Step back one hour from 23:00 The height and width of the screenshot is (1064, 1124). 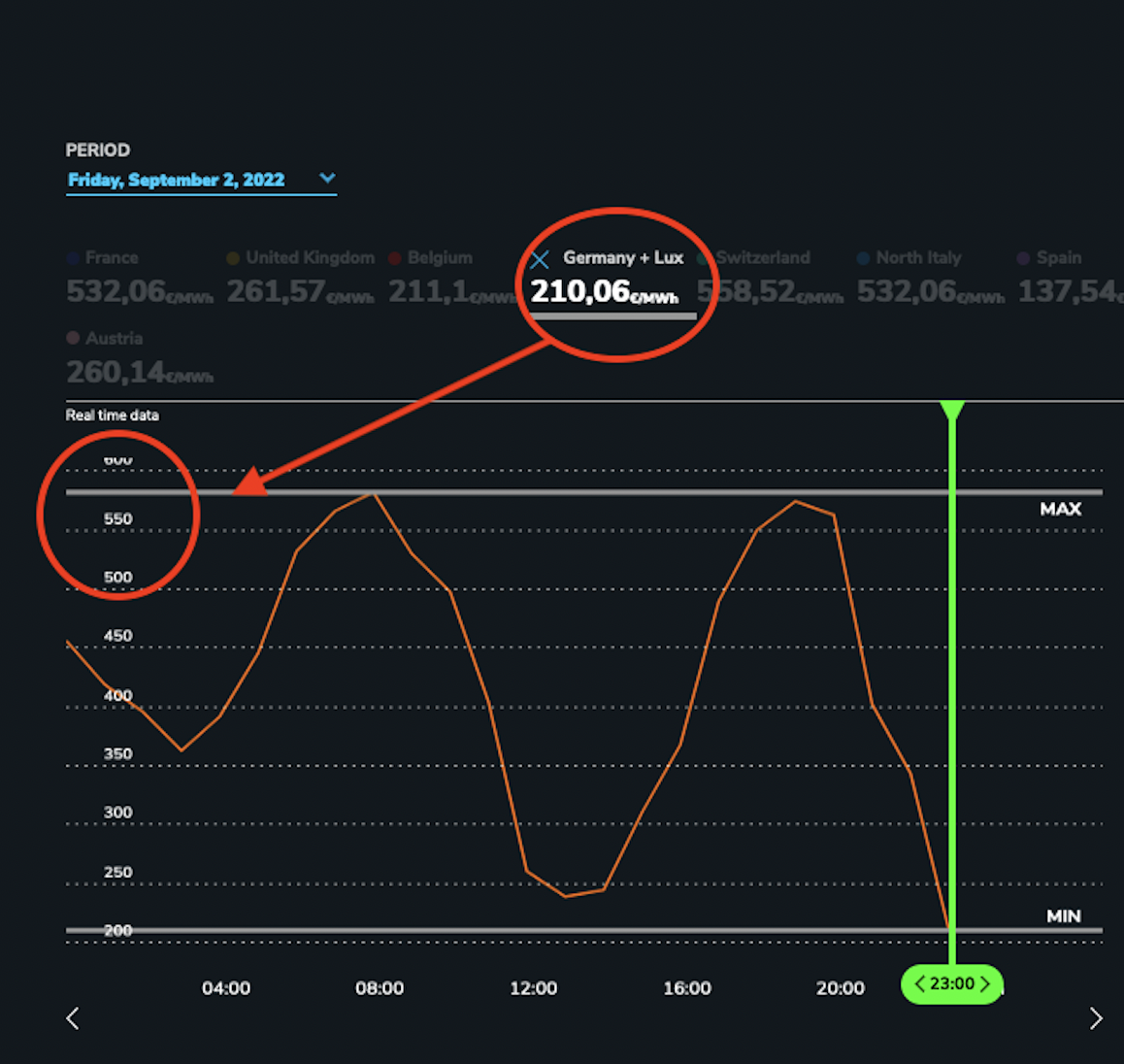(919, 984)
